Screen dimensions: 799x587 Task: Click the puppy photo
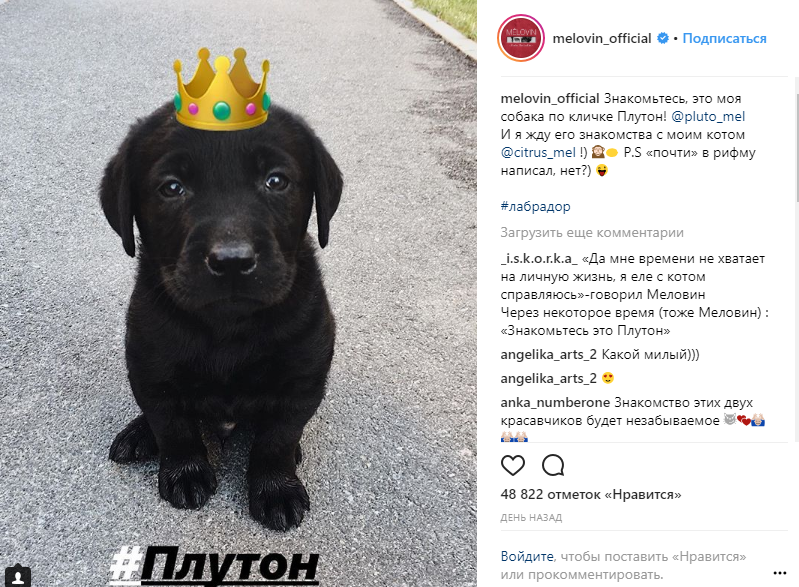pyautogui.click(x=238, y=294)
